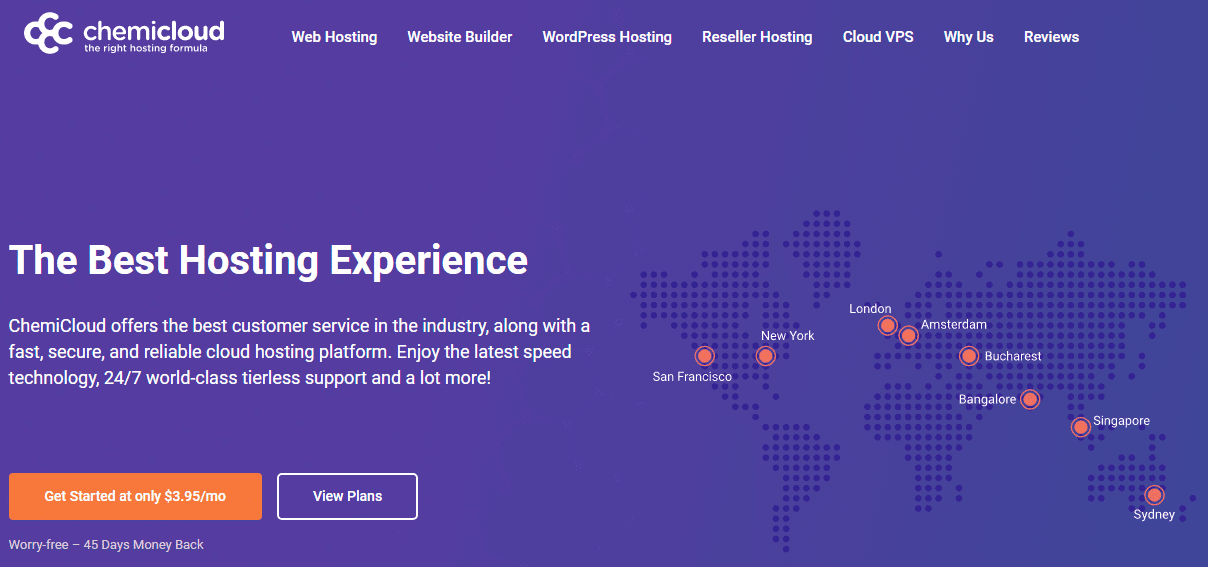Image resolution: width=1208 pixels, height=567 pixels.
Task: Select the Sydney server location marker
Action: [x=1155, y=495]
